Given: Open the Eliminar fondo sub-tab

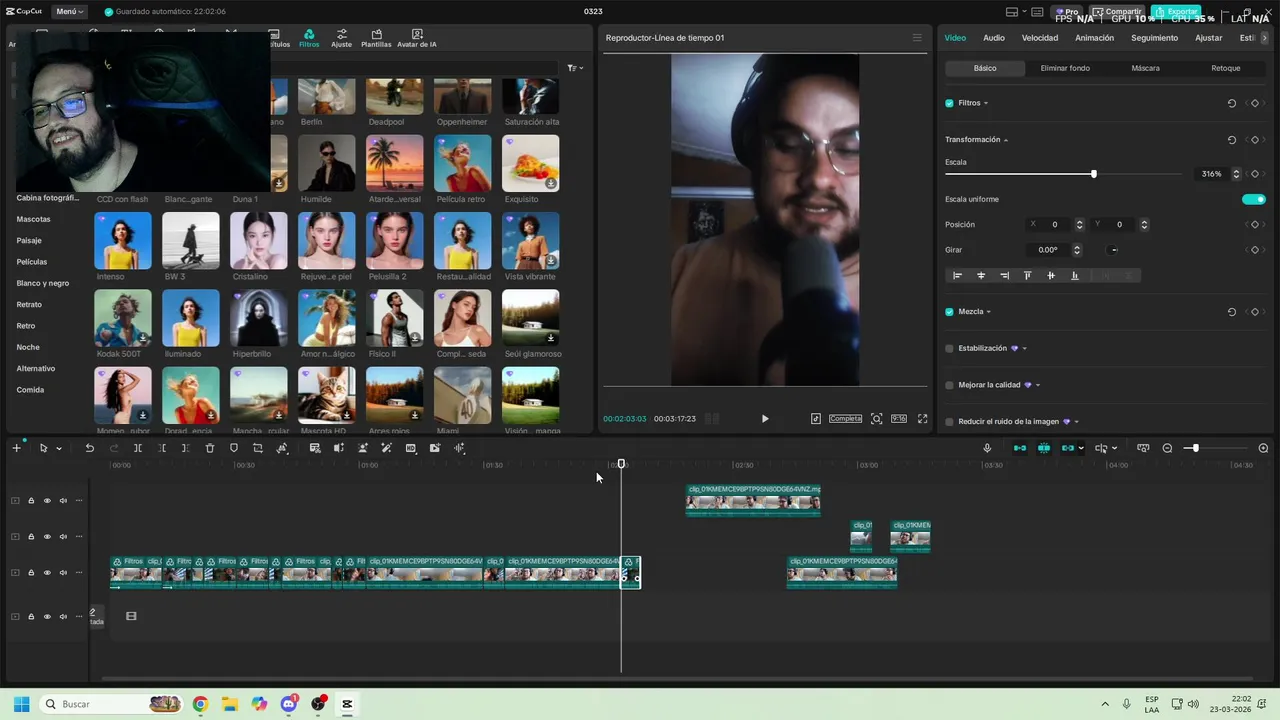Looking at the screenshot, I should [x=1065, y=68].
